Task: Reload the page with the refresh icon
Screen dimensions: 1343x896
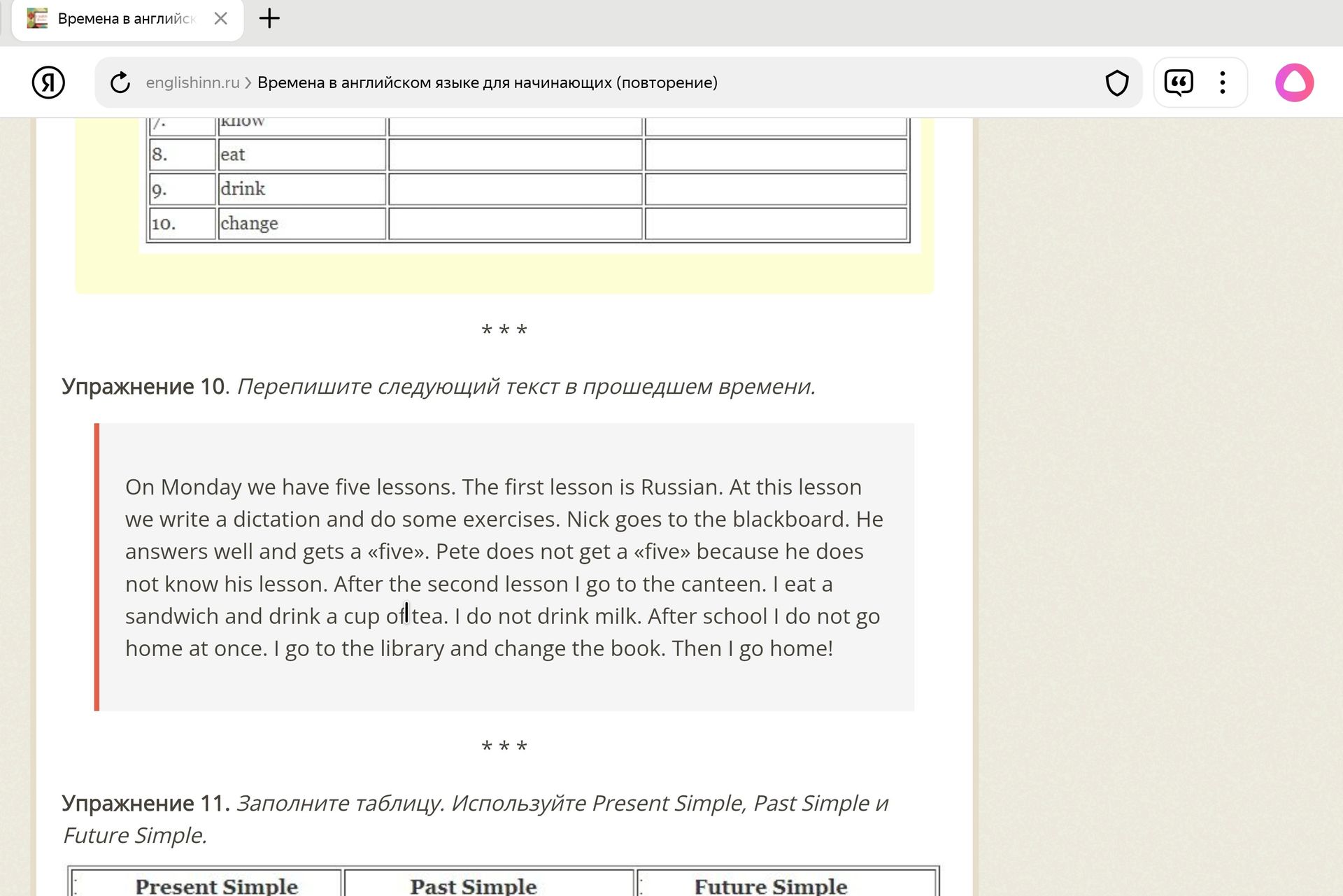Action: [120, 83]
